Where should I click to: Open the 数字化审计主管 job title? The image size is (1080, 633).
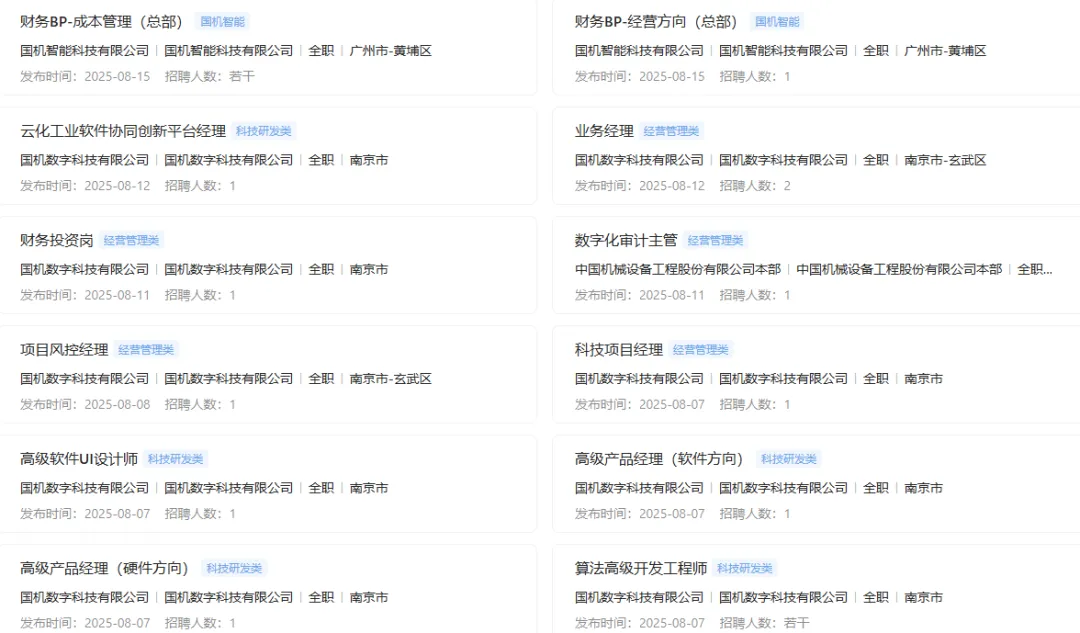[x=626, y=240]
